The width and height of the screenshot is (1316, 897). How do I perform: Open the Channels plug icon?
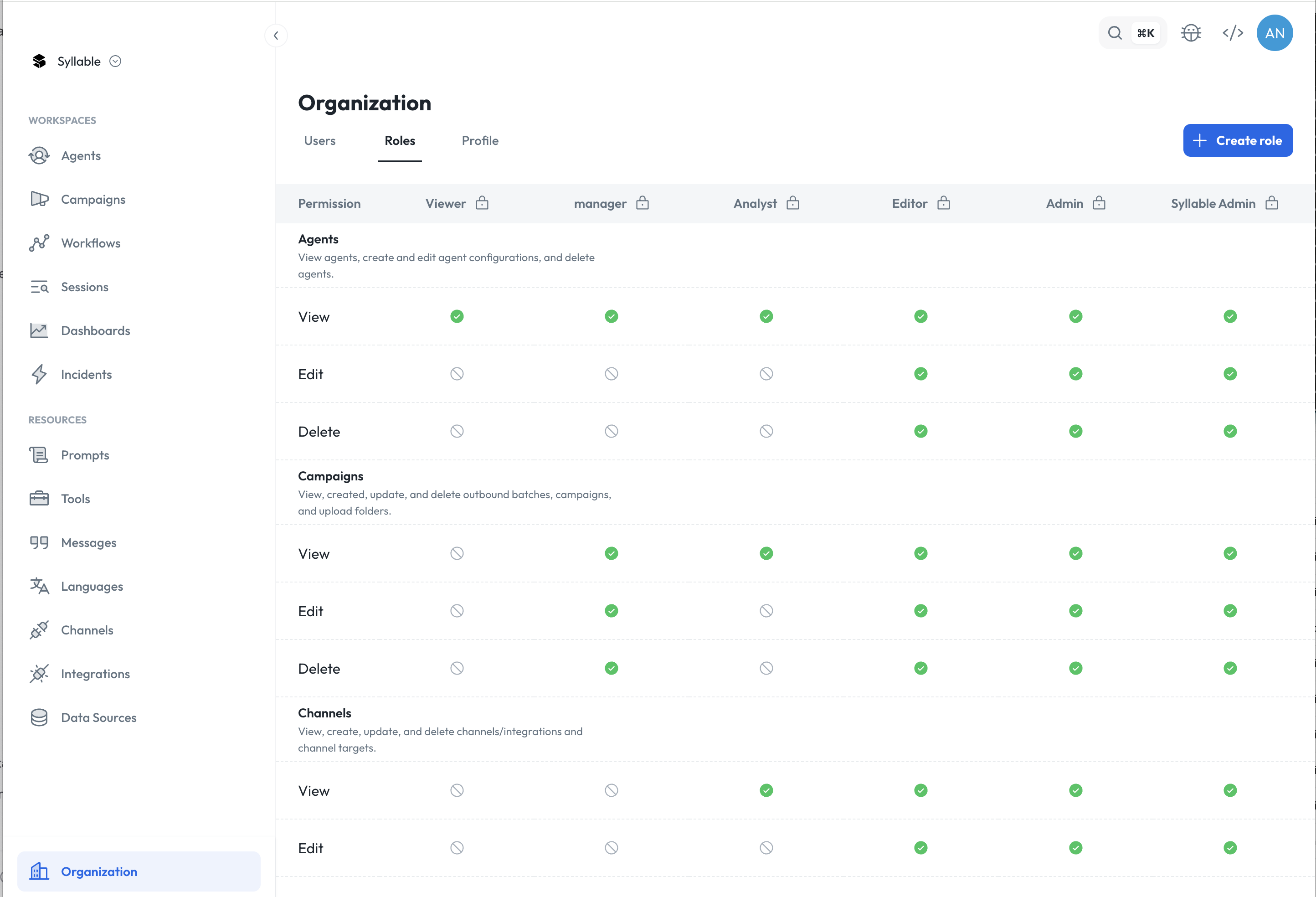pos(39,630)
